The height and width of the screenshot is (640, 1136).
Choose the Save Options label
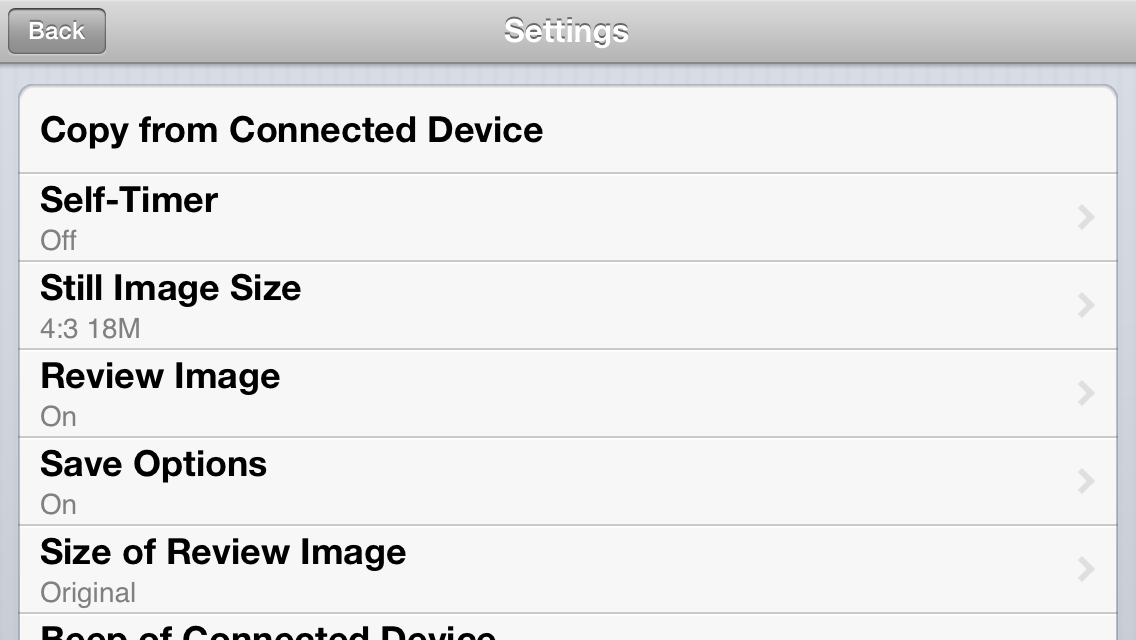153,464
